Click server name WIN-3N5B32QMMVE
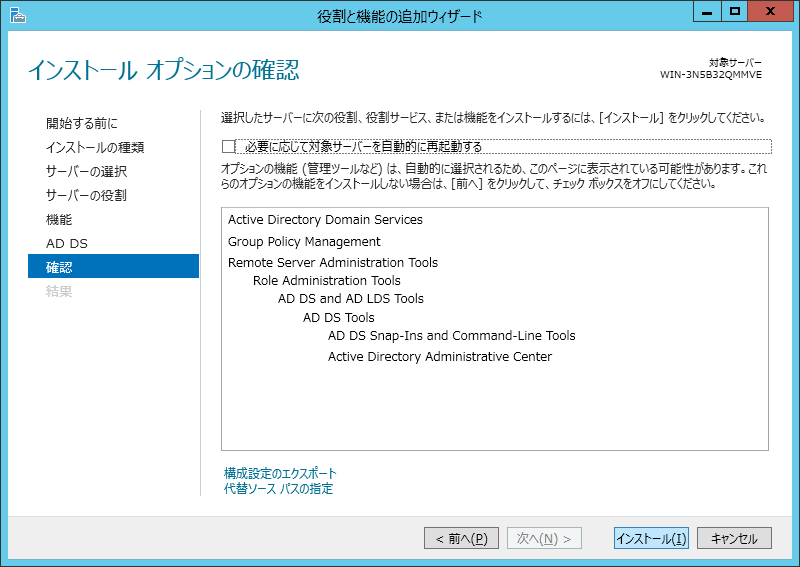This screenshot has height=567, width=800. [711, 75]
